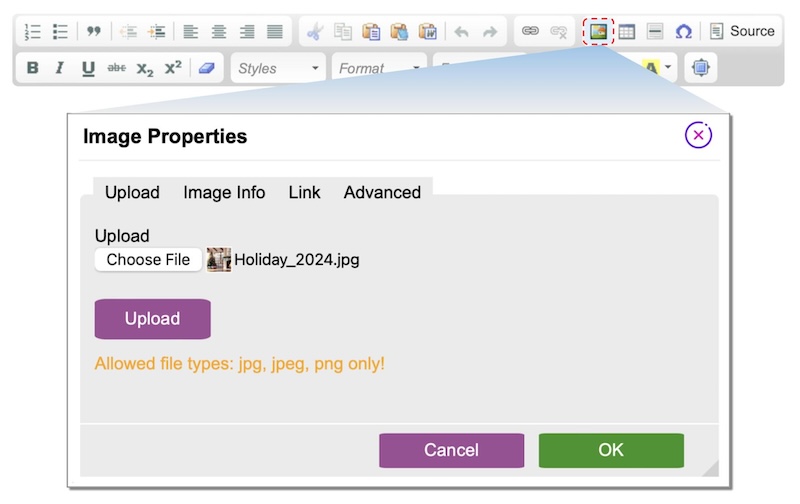Toggle subscript formatting
The image size is (800, 504).
pos(145,68)
